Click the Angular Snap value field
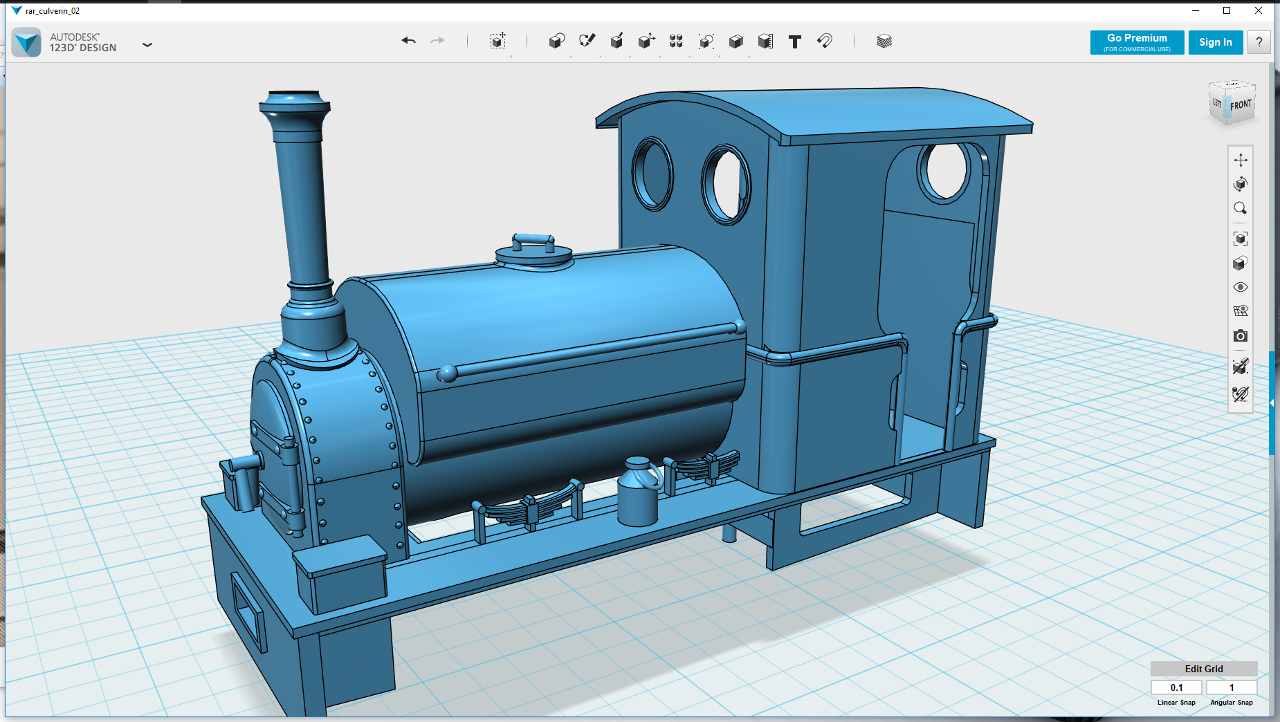This screenshot has height=722, width=1280. pyautogui.click(x=1231, y=688)
